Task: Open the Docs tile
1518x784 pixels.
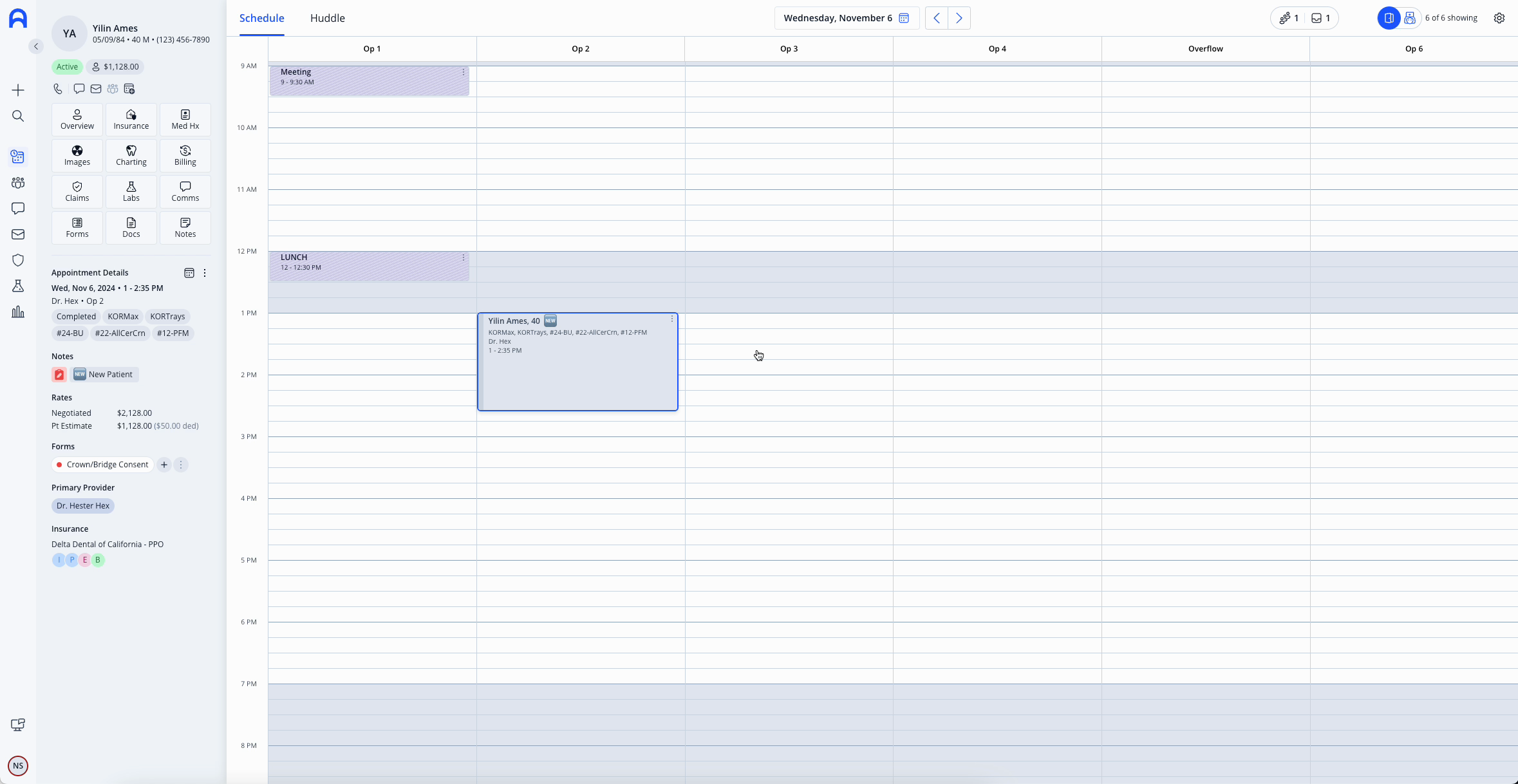Action: coord(131,228)
